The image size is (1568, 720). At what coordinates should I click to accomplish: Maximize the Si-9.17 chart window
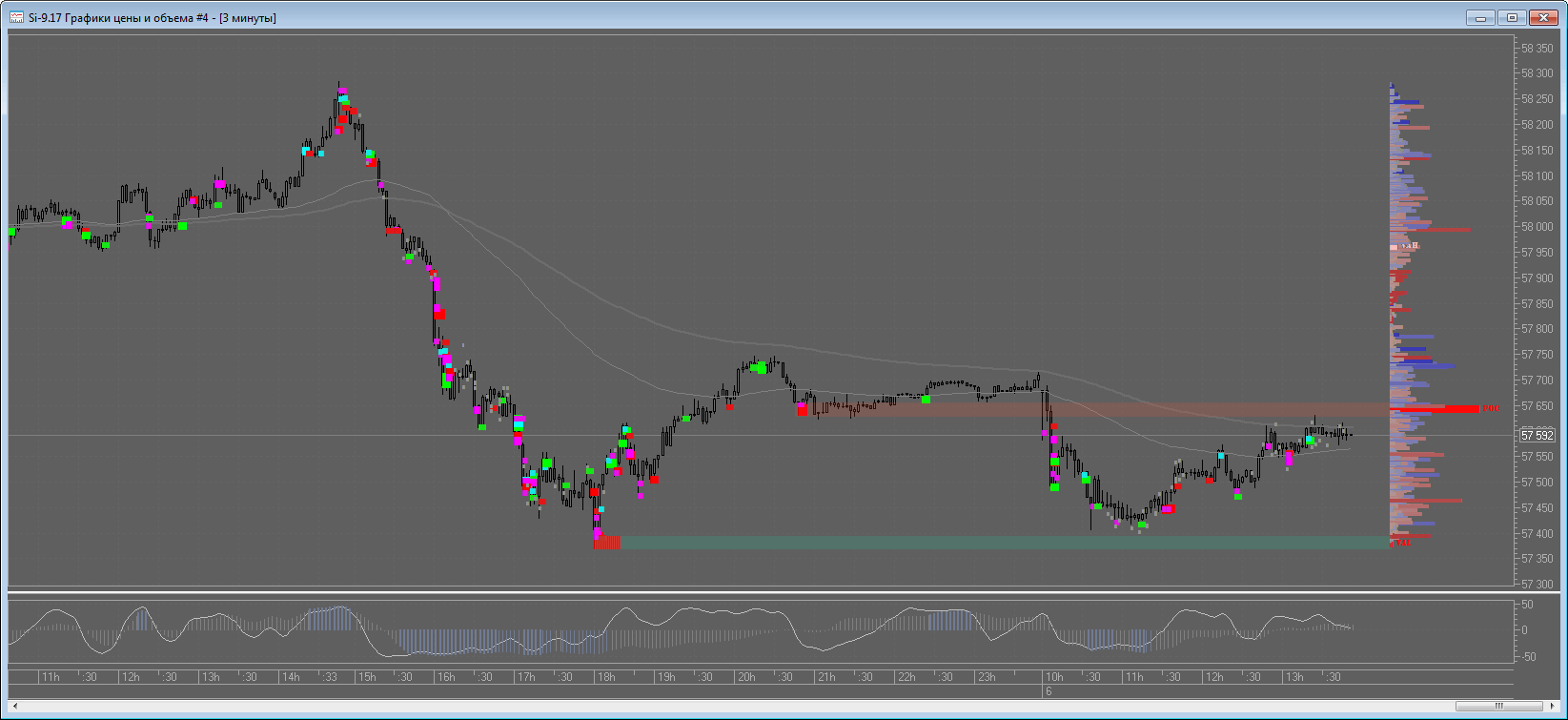point(1512,16)
